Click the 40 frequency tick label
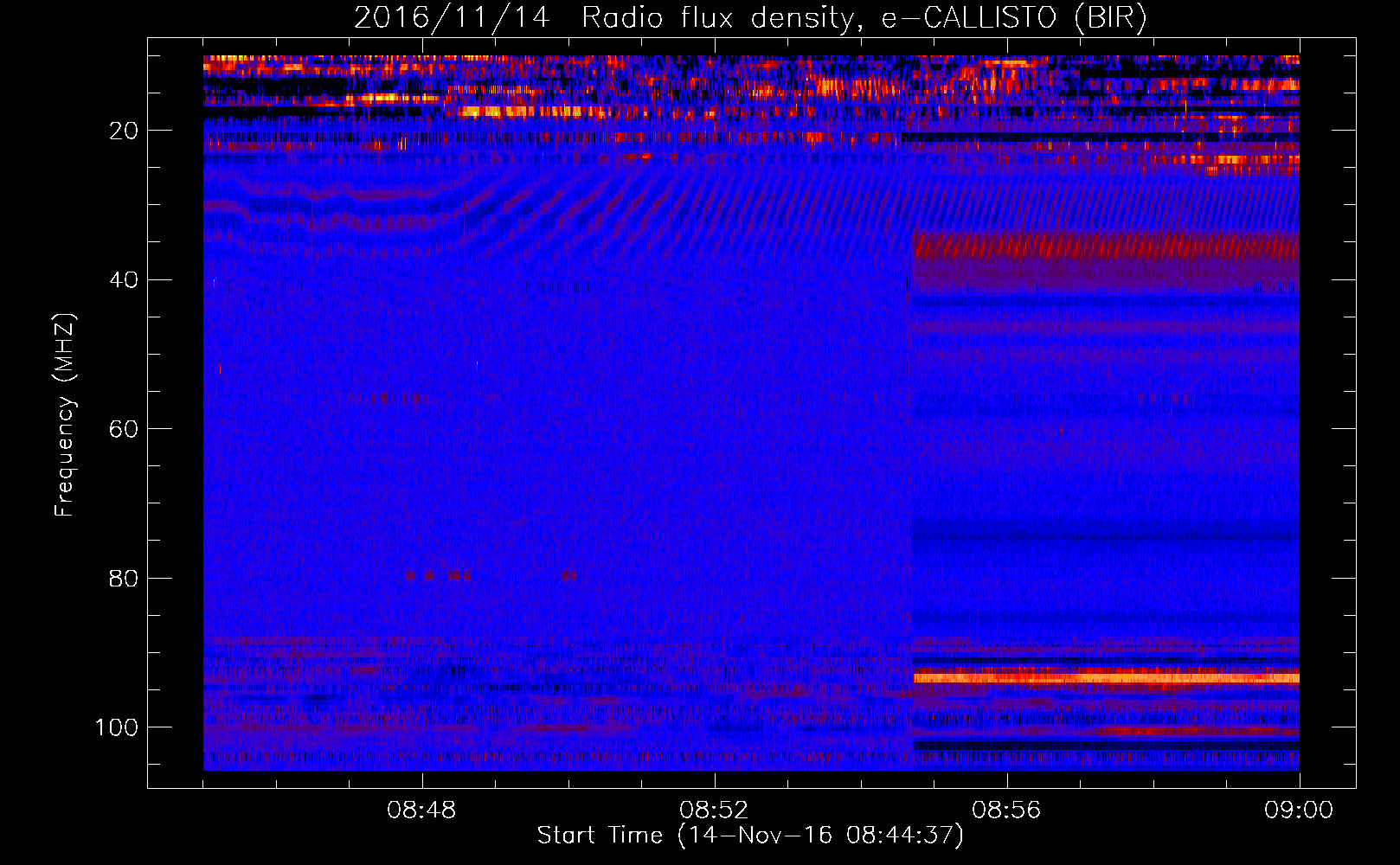The height and width of the screenshot is (865, 1400). click(124, 280)
